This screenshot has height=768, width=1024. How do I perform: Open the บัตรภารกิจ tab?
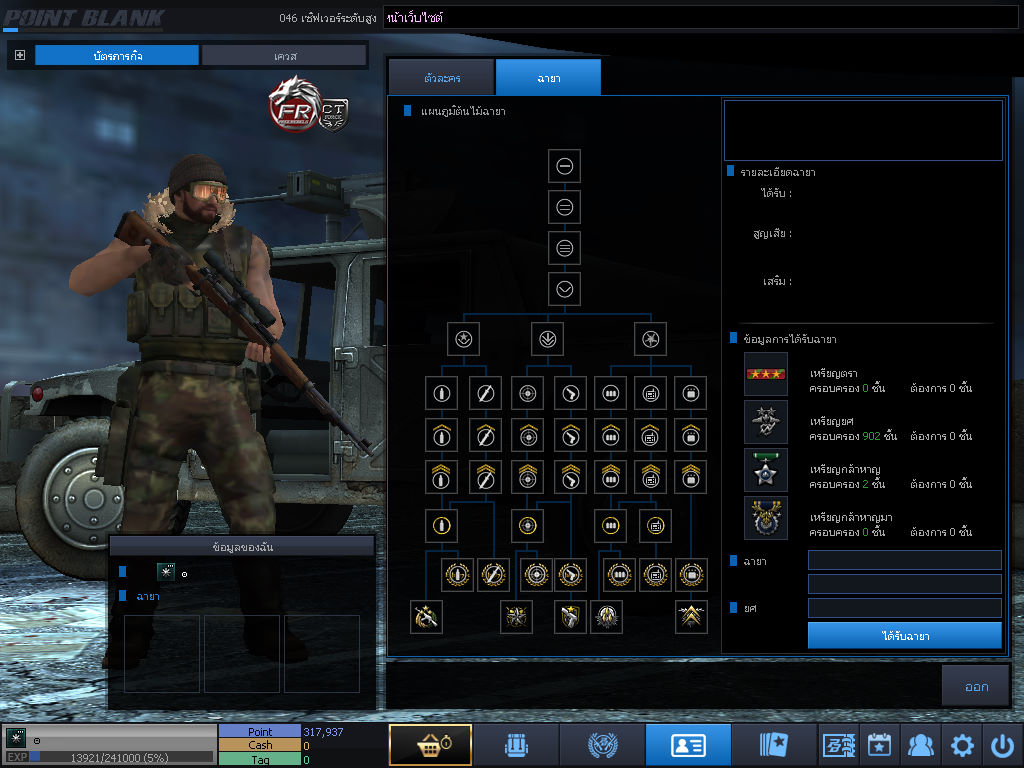[x=117, y=56]
